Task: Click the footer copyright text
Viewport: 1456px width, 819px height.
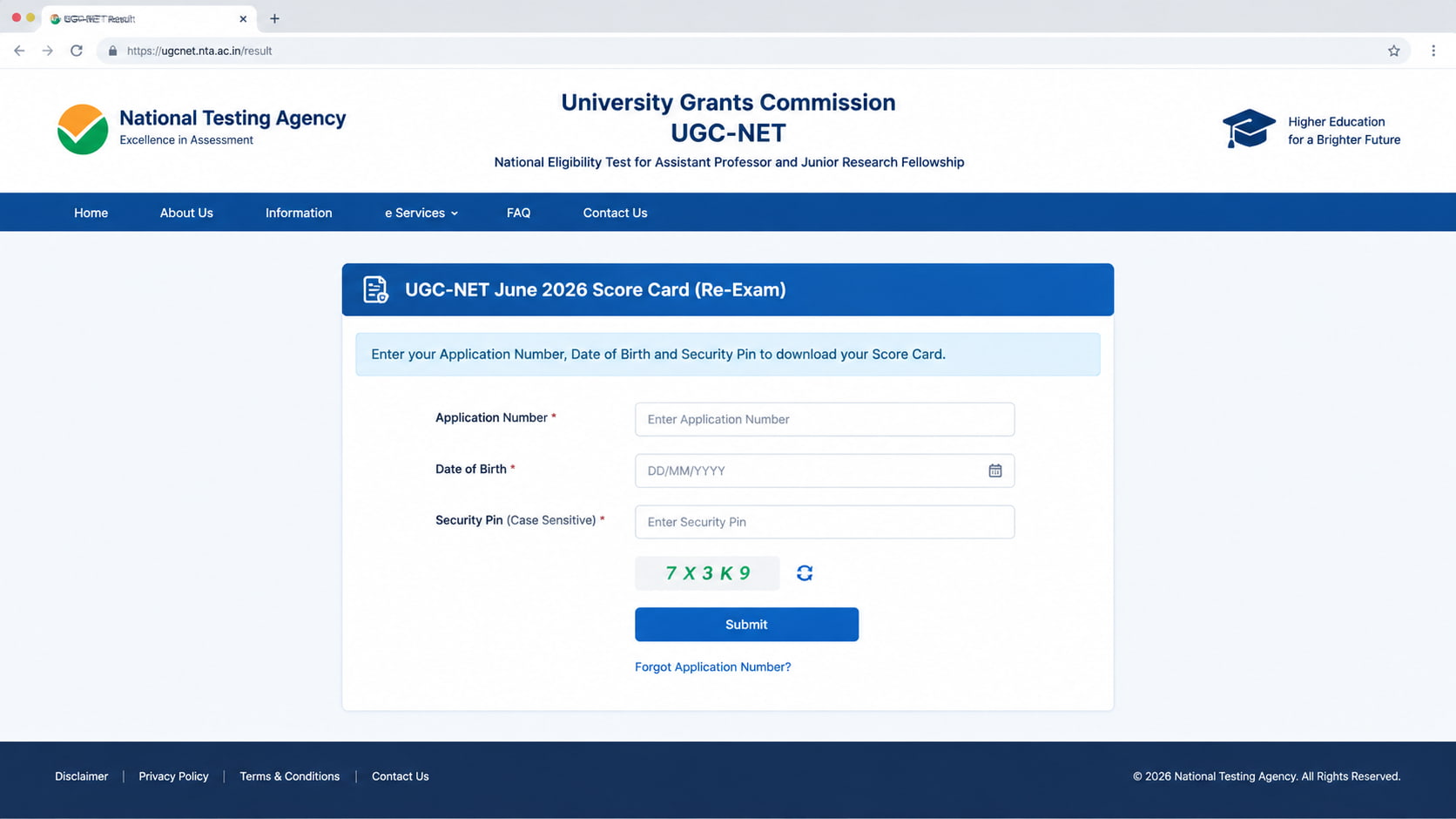Action: coord(1266,776)
